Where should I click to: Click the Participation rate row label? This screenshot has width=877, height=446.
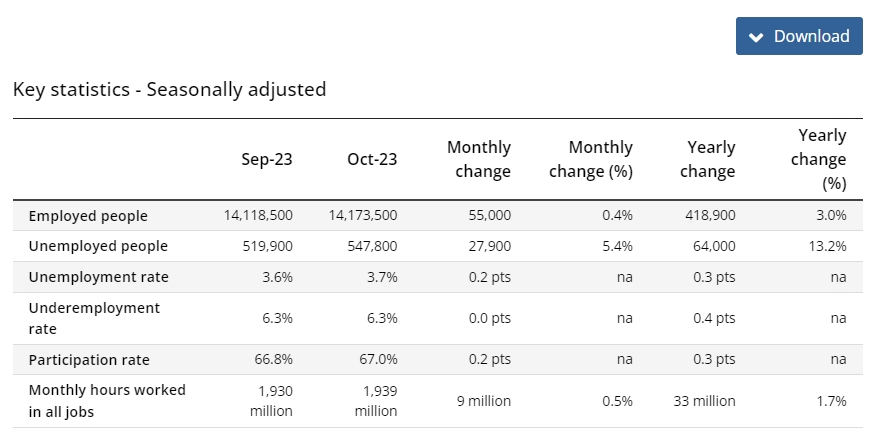click(91, 359)
